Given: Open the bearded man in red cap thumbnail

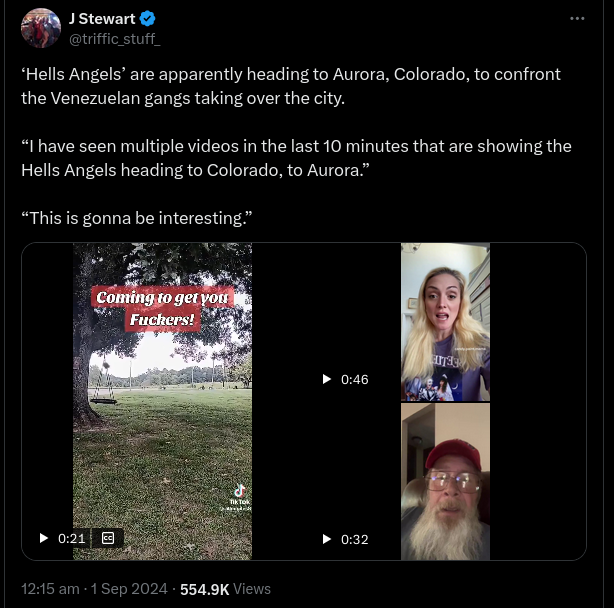Looking at the screenshot, I should (x=445, y=482).
